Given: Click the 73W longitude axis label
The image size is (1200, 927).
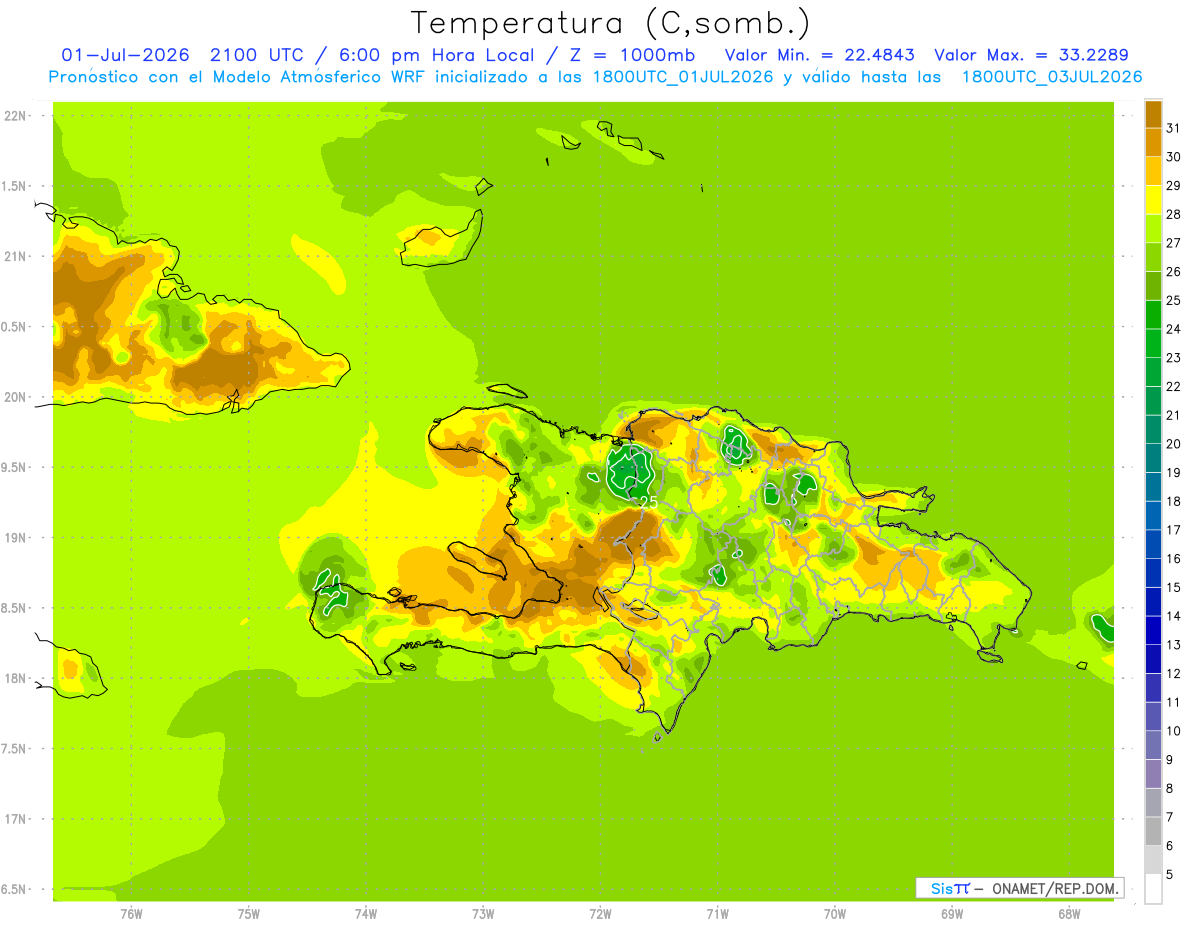Looking at the screenshot, I should coord(483,913).
